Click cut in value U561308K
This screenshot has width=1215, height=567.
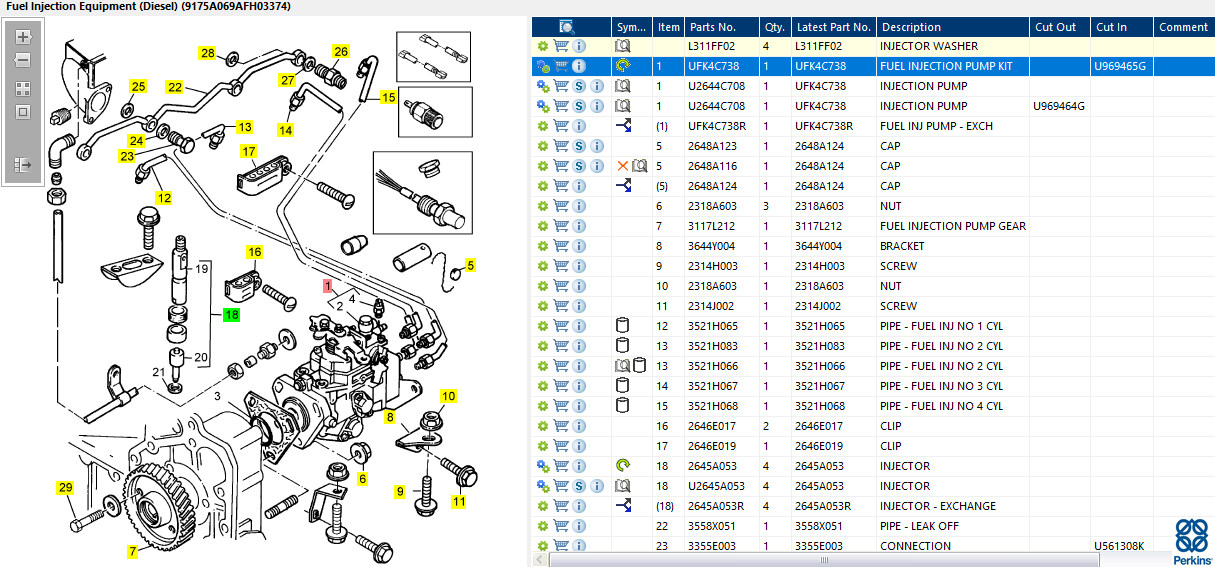click(1120, 546)
